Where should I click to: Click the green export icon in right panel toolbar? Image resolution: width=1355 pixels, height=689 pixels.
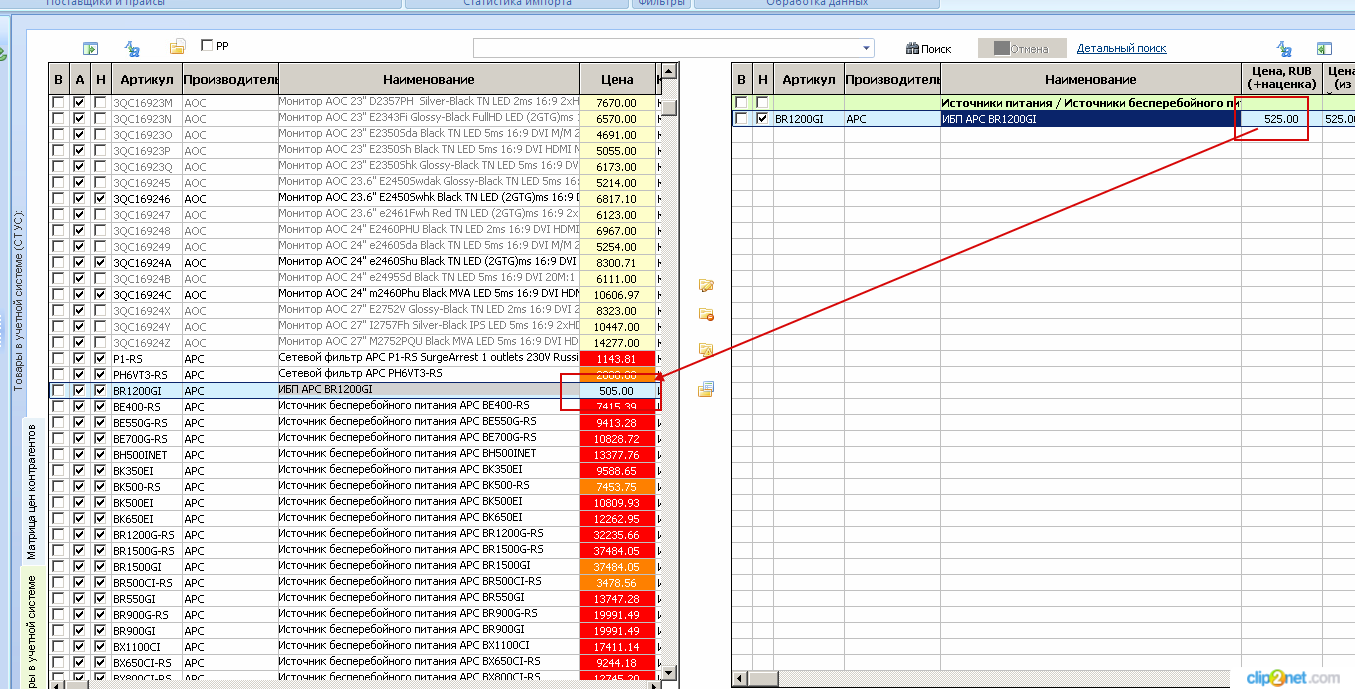click(1324, 48)
